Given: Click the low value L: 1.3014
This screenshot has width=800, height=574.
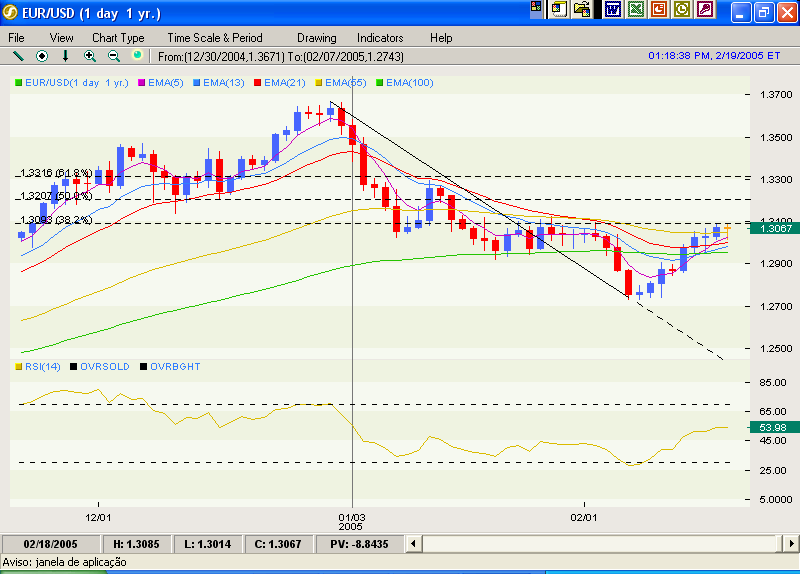Looking at the screenshot, I should click(208, 544).
